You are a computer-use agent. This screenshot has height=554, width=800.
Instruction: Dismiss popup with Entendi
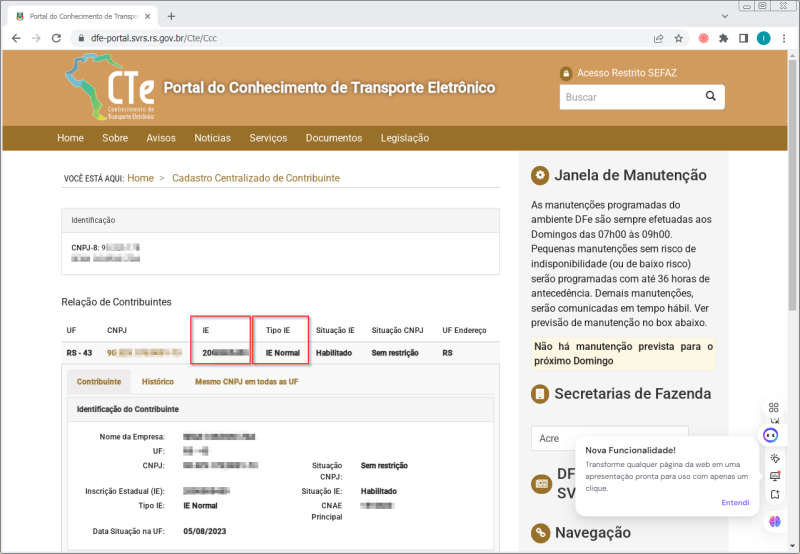[x=735, y=502]
